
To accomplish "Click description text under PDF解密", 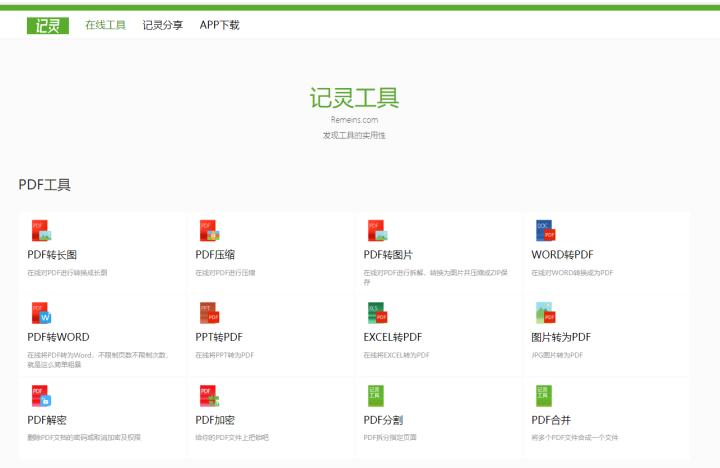I will click(84, 437).
